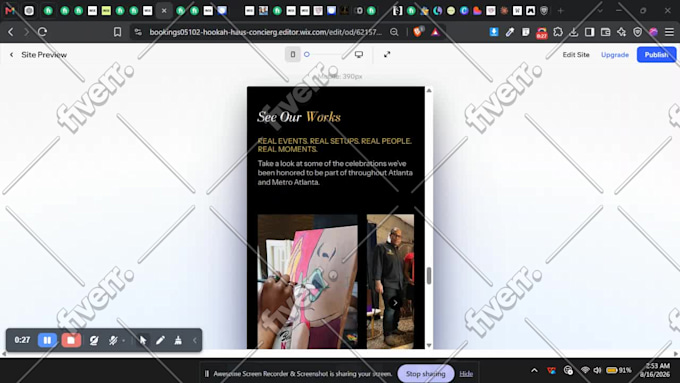
Task: Click the 'See Our Works' heading
Action: [299, 117]
